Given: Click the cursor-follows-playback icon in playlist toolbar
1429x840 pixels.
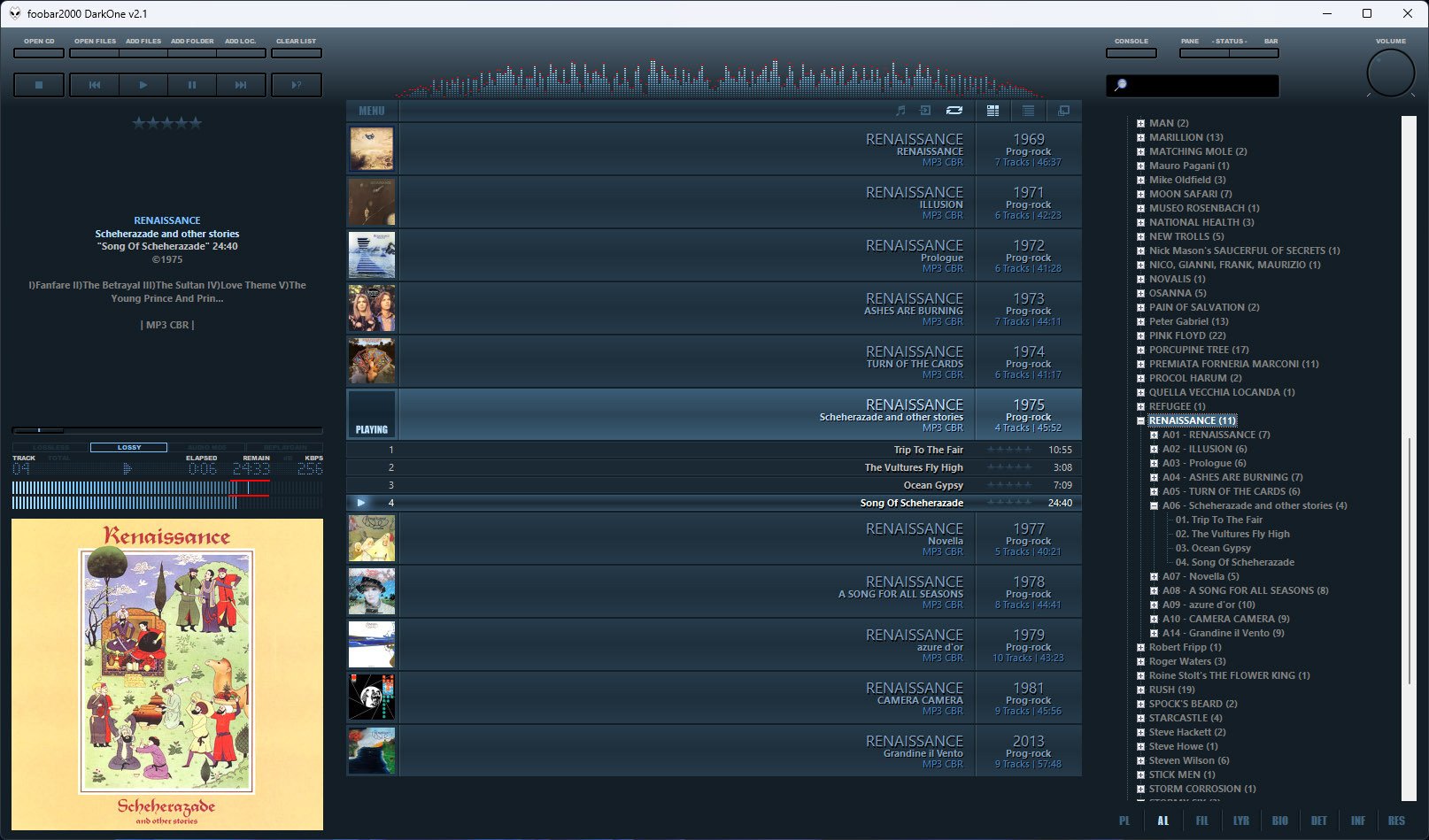Looking at the screenshot, I should [925, 111].
